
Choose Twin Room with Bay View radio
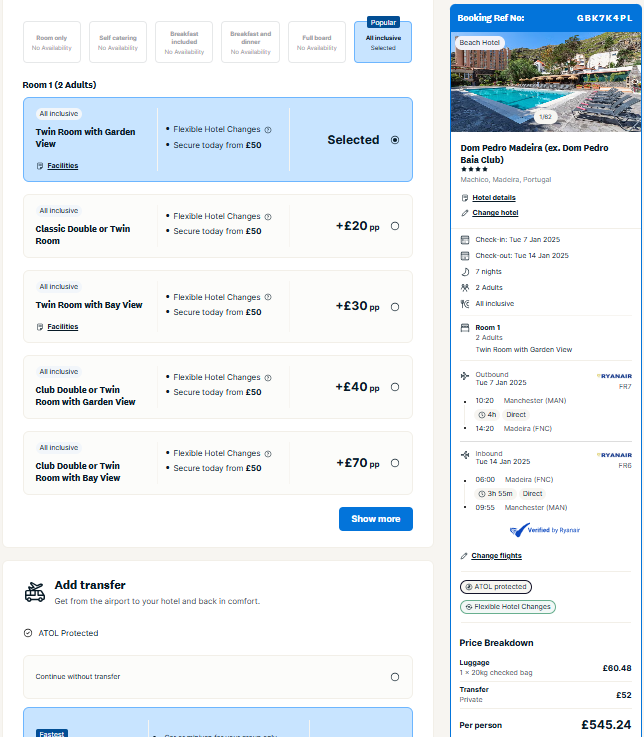(x=395, y=307)
